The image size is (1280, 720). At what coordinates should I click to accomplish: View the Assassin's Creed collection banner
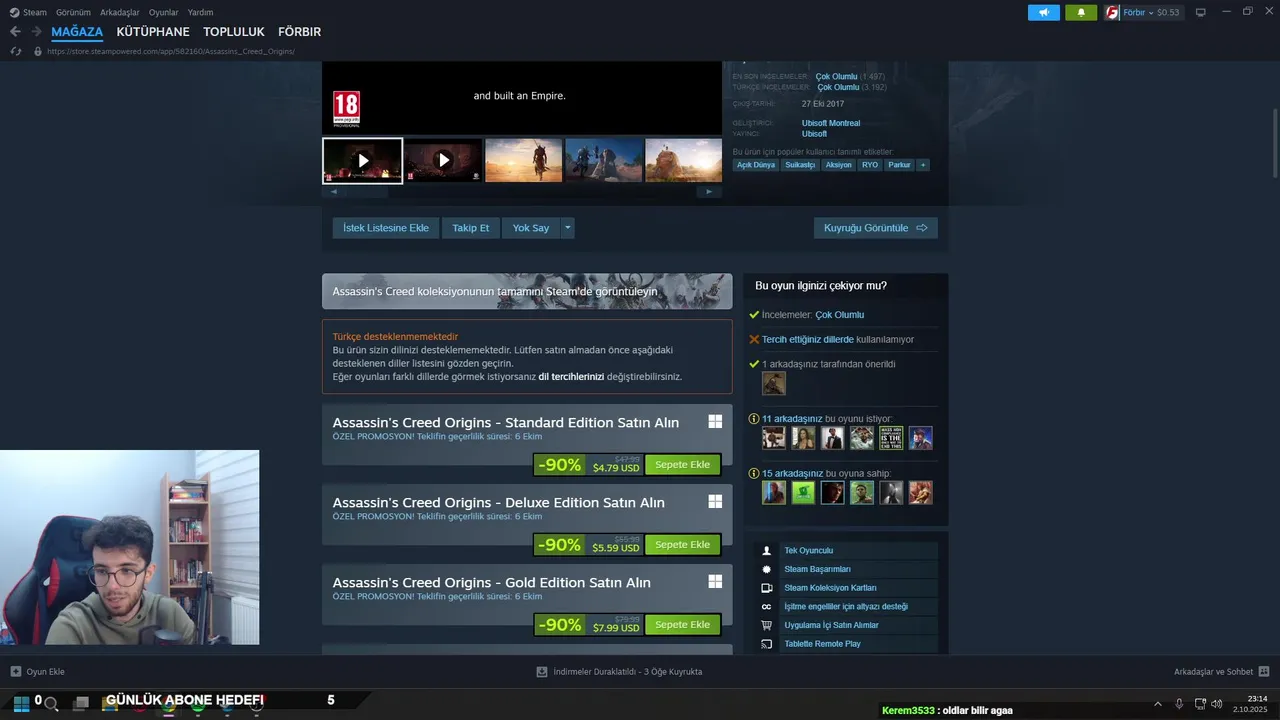[527, 291]
